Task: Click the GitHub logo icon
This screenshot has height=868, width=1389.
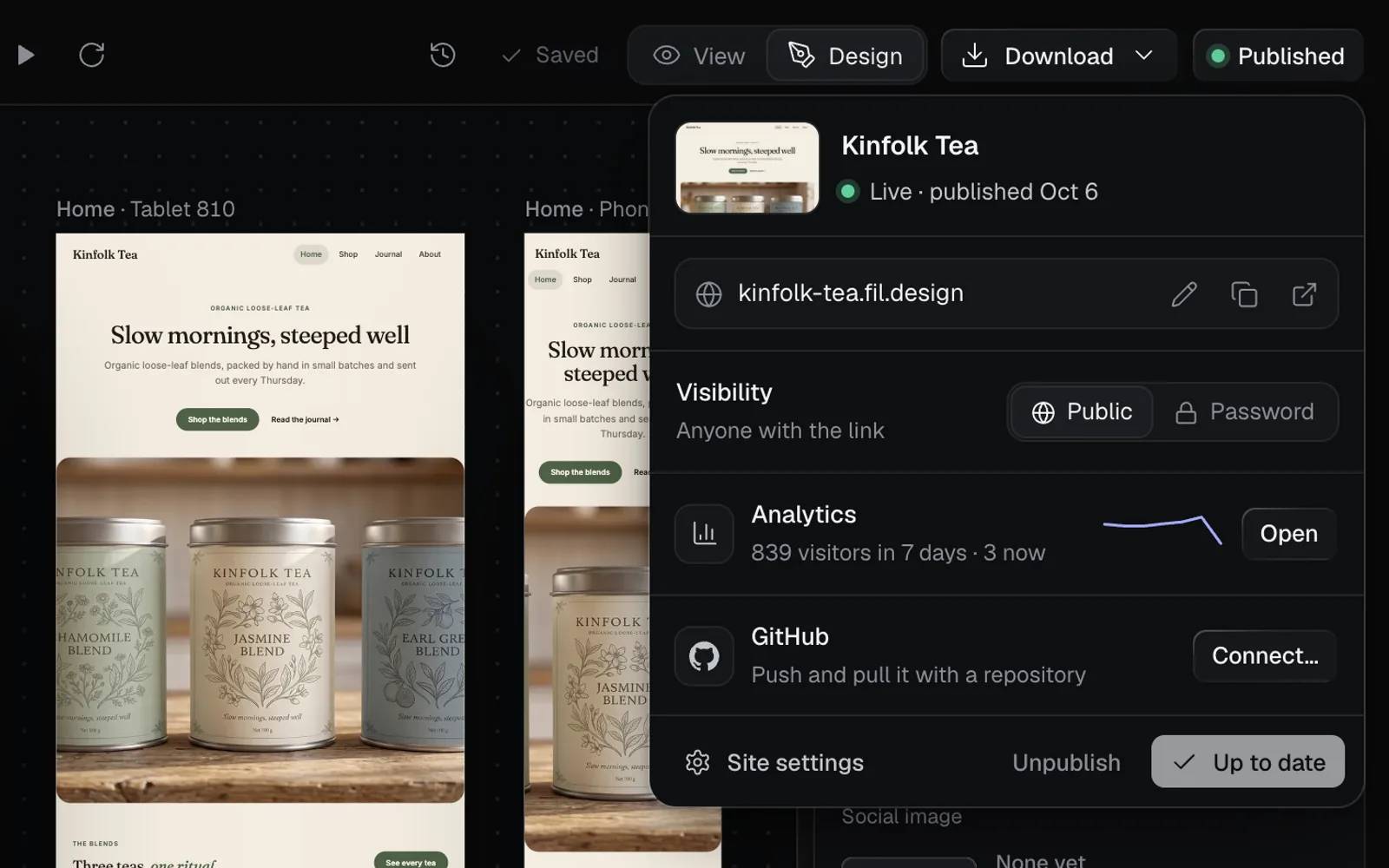Action: tap(704, 656)
